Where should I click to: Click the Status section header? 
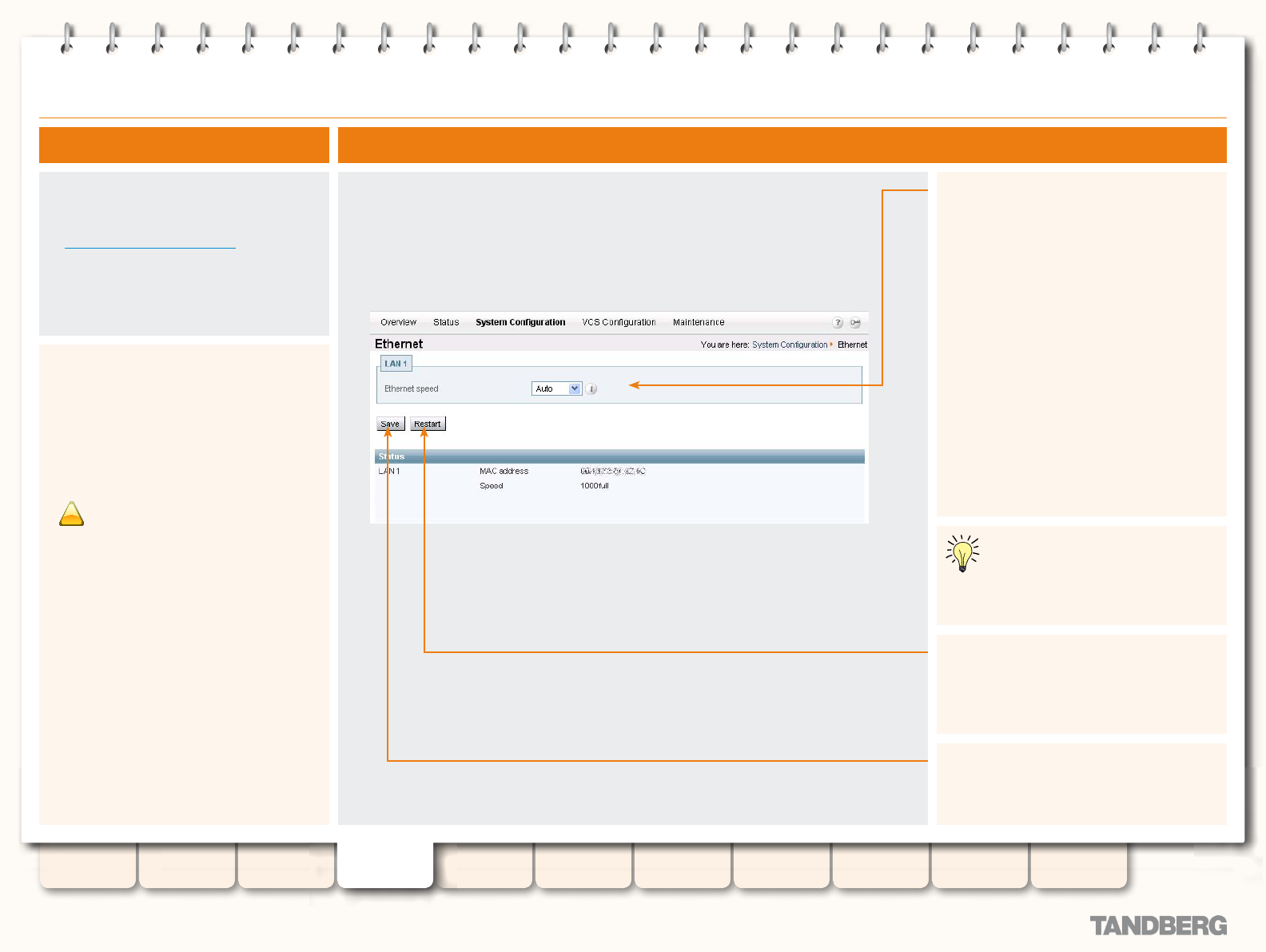[x=619, y=456]
